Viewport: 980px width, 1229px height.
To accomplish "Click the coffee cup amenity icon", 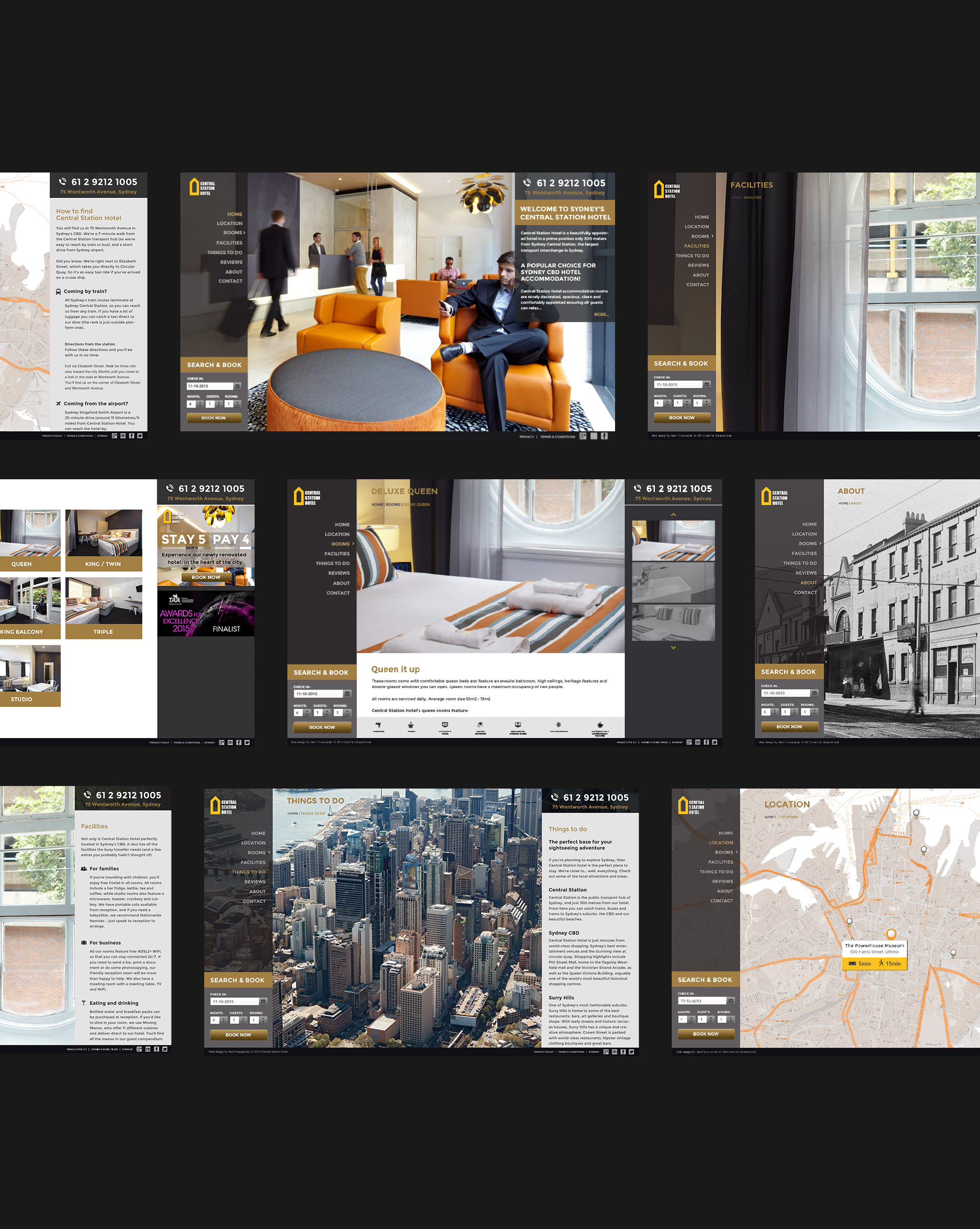I will [x=600, y=725].
